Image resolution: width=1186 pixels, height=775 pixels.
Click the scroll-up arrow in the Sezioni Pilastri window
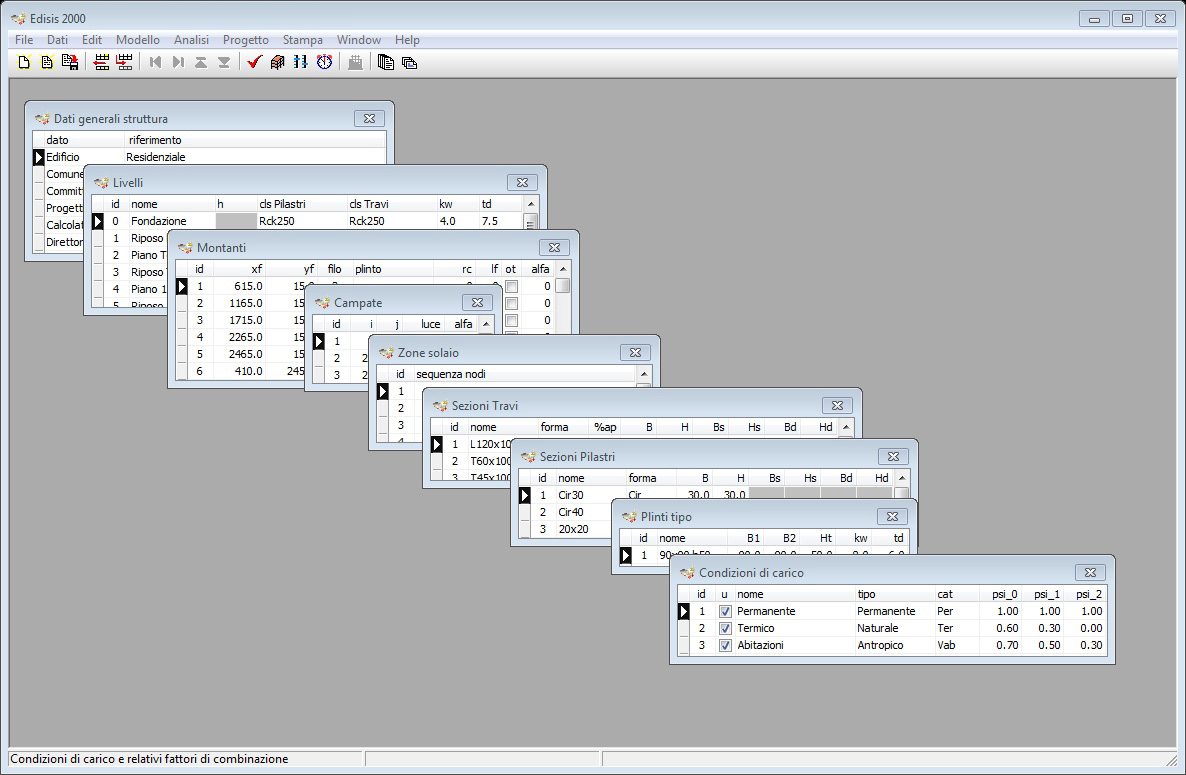point(902,479)
